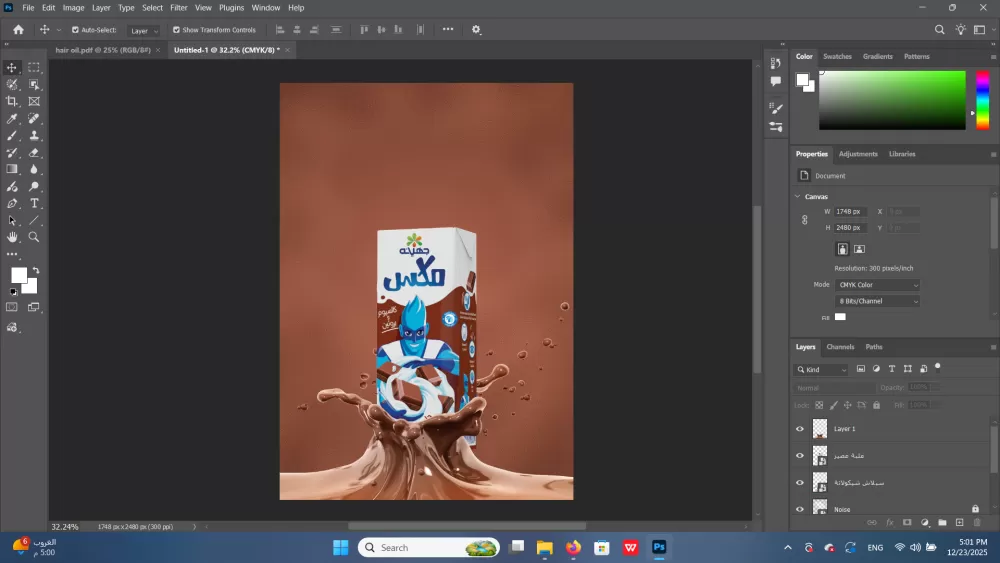Select the History Brush tool
Image resolution: width=1000 pixels, height=563 pixels.
[x=11, y=152]
